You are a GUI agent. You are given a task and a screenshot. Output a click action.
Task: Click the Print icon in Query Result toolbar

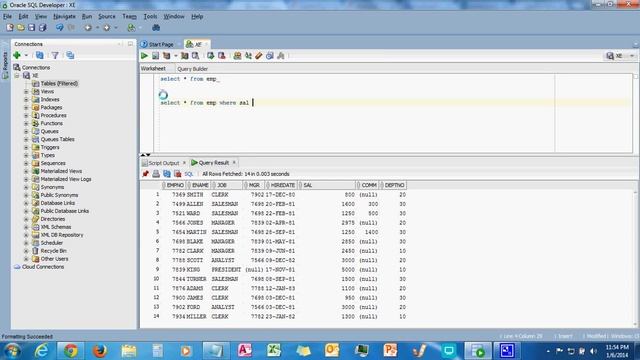click(156, 174)
